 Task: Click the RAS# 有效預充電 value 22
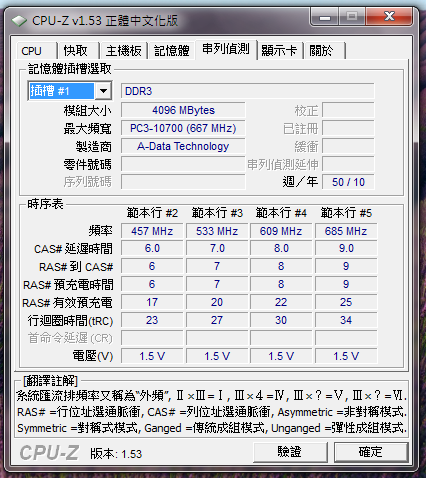[x=281, y=302]
